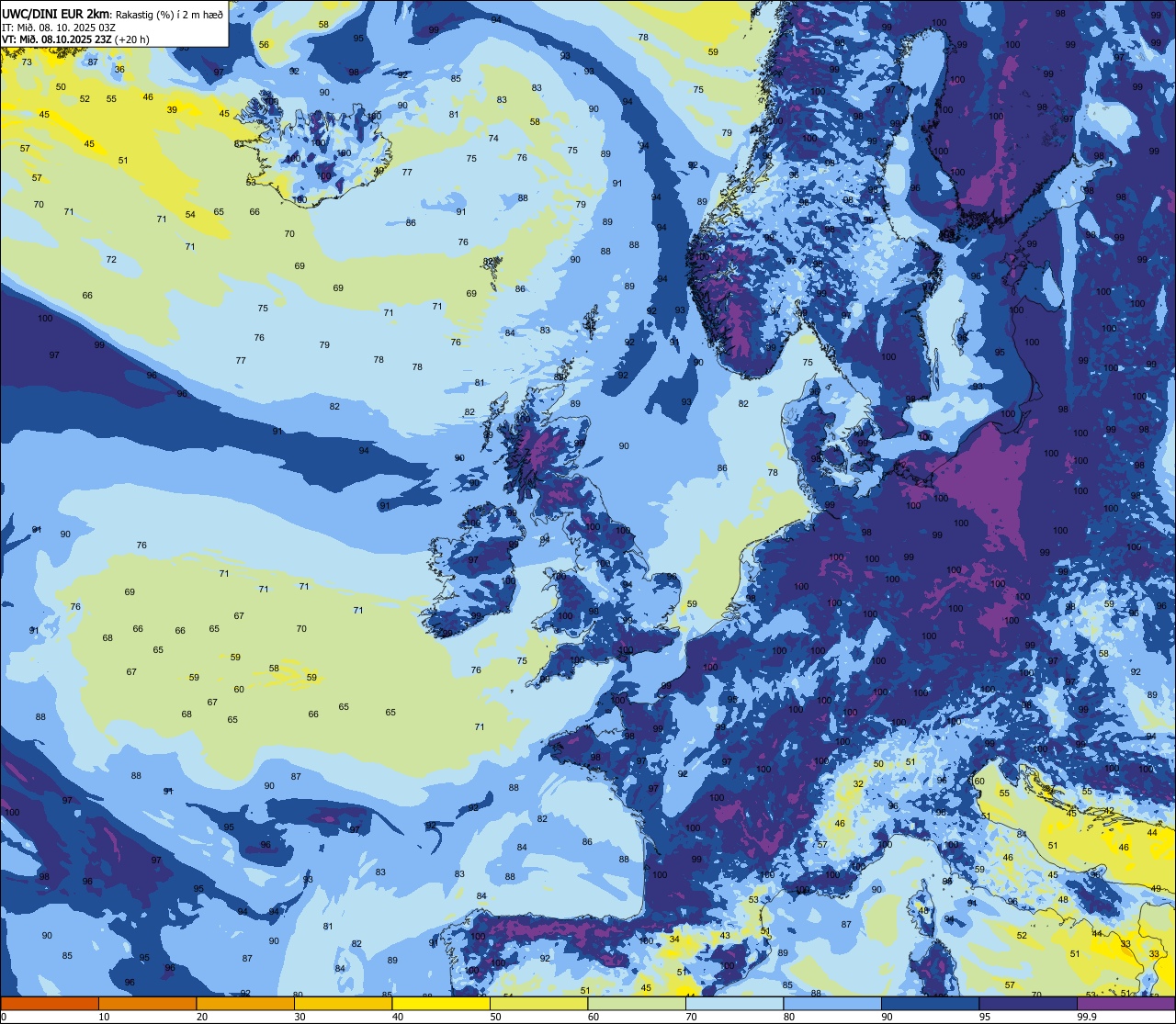
Task: Click the legend tick label "30"
Action: coord(300,1017)
